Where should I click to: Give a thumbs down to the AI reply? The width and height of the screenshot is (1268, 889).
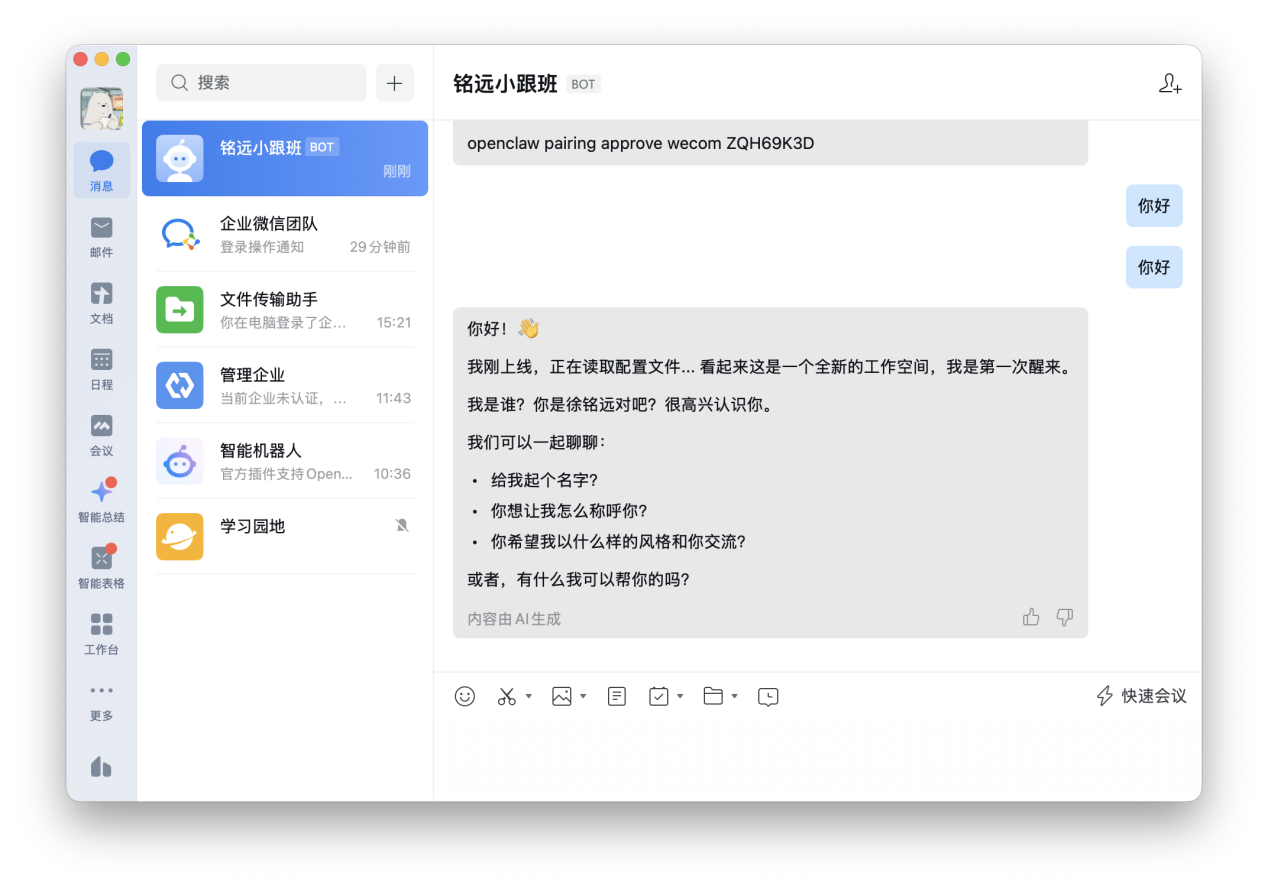(x=1064, y=617)
